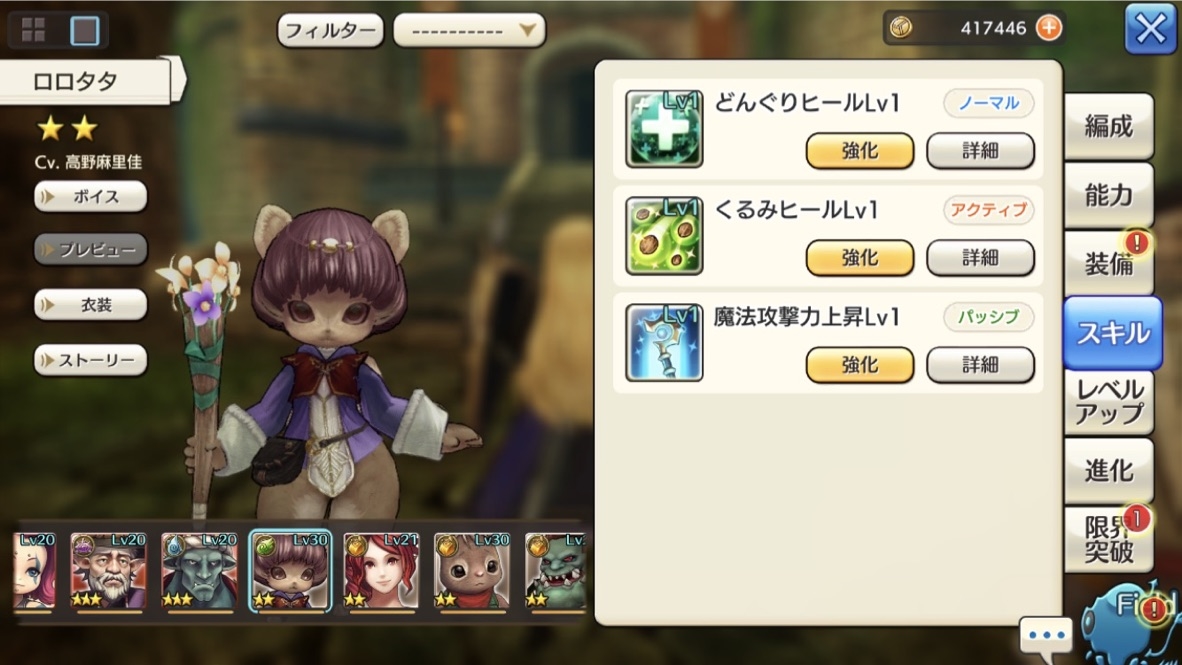This screenshot has height=665, width=1182.
Task: Open the どんぐりヒール skill icon
Action: [x=664, y=129]
